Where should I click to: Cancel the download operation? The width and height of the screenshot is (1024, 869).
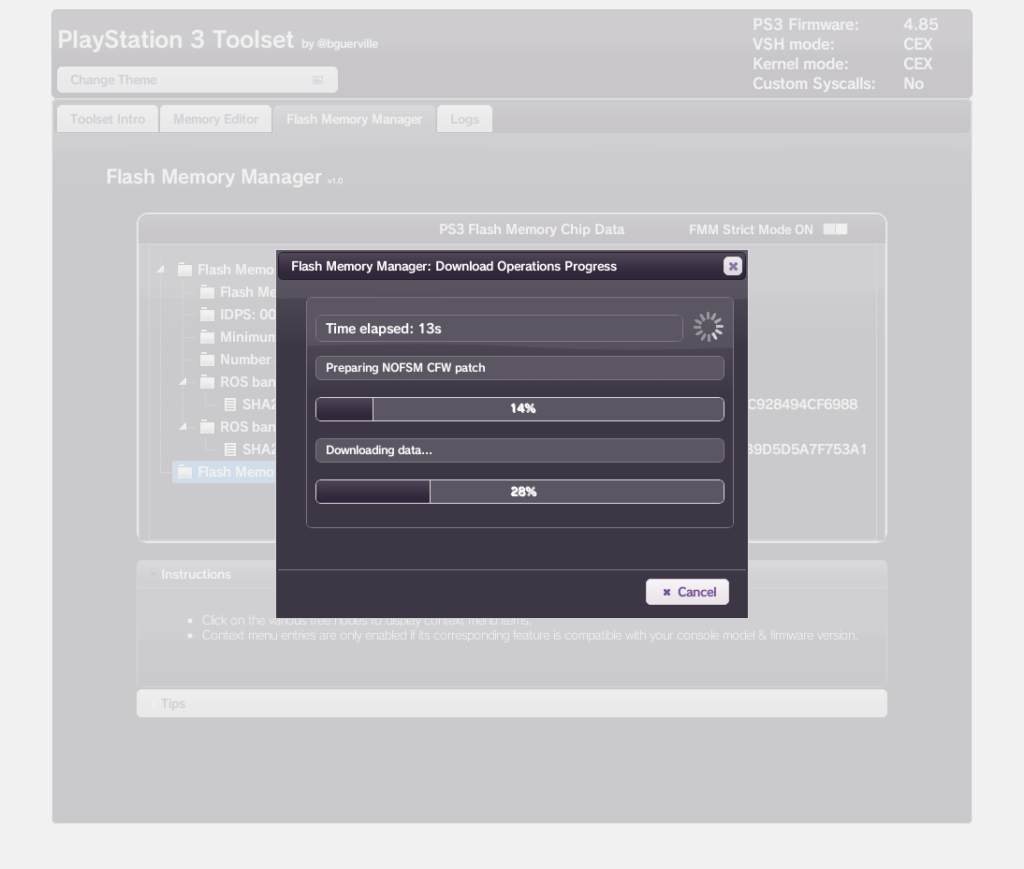coord(688,592)
